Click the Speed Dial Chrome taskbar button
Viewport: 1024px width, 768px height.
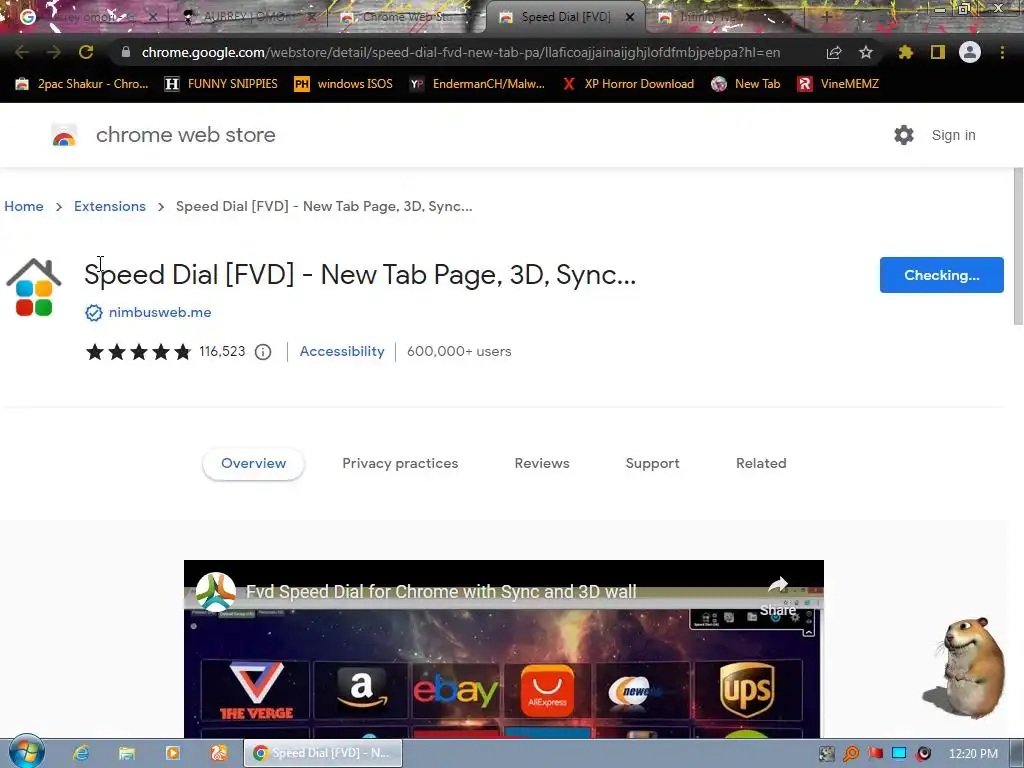pos(323,753)
